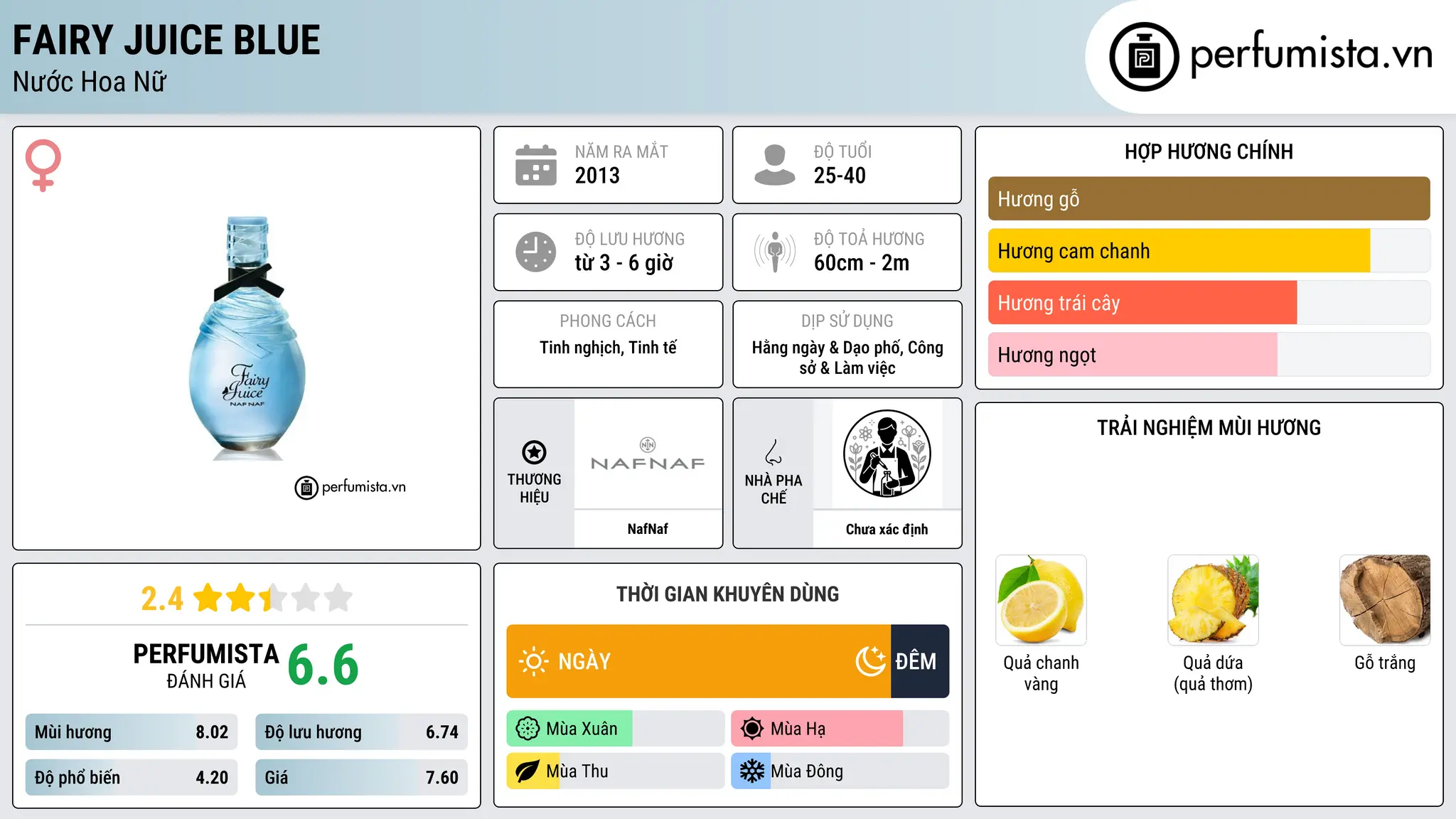Click the age range 25-40

coord(840,176)
